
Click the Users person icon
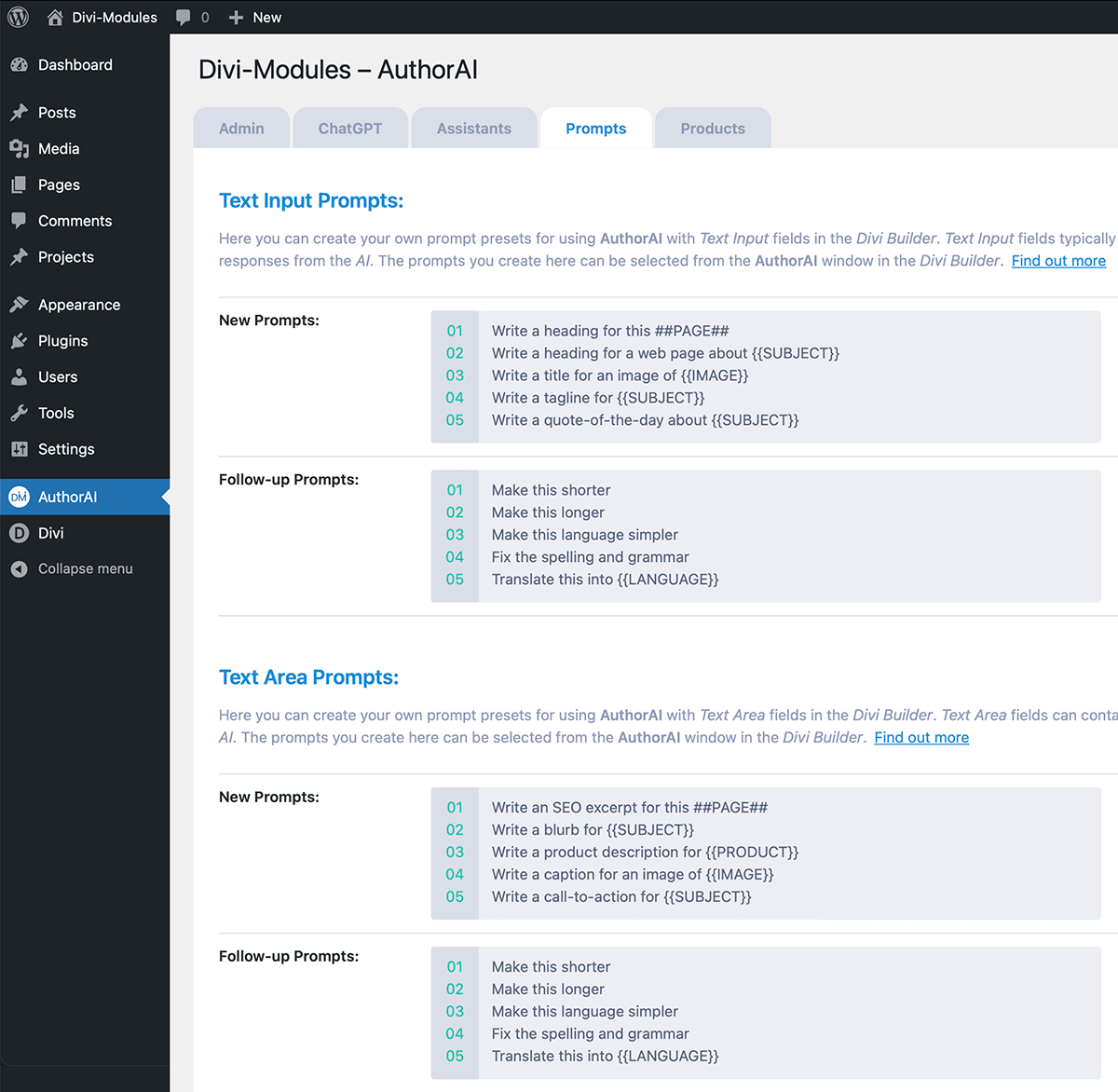[x=19, y=377]
